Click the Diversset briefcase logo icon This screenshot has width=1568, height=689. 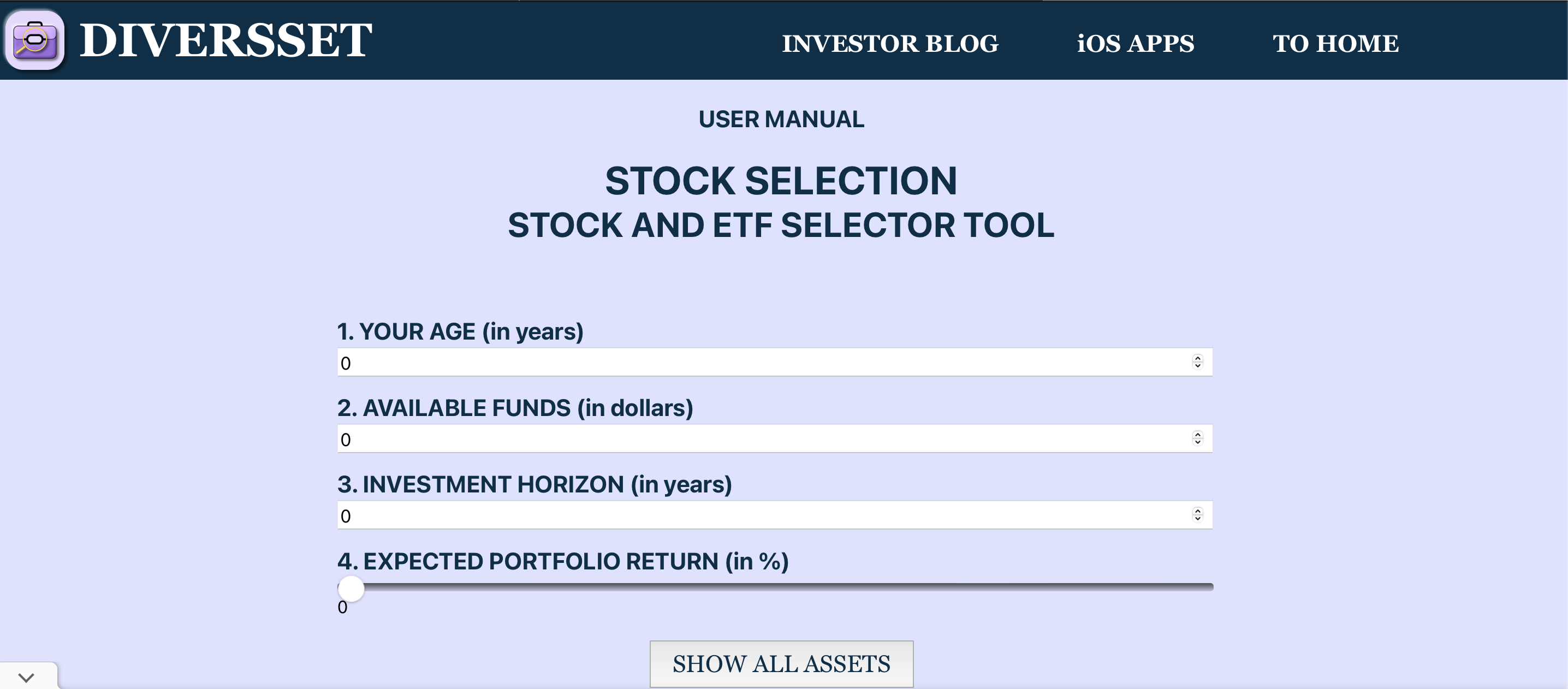[35, 40]
